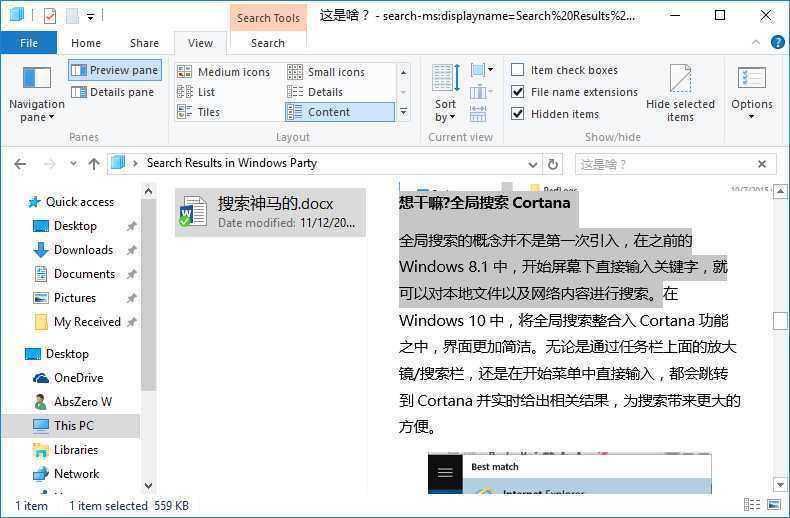The width and height of the screenshot is (790, 518).
Task: Click Size all columns to fit icon
Action: point(478,114)
